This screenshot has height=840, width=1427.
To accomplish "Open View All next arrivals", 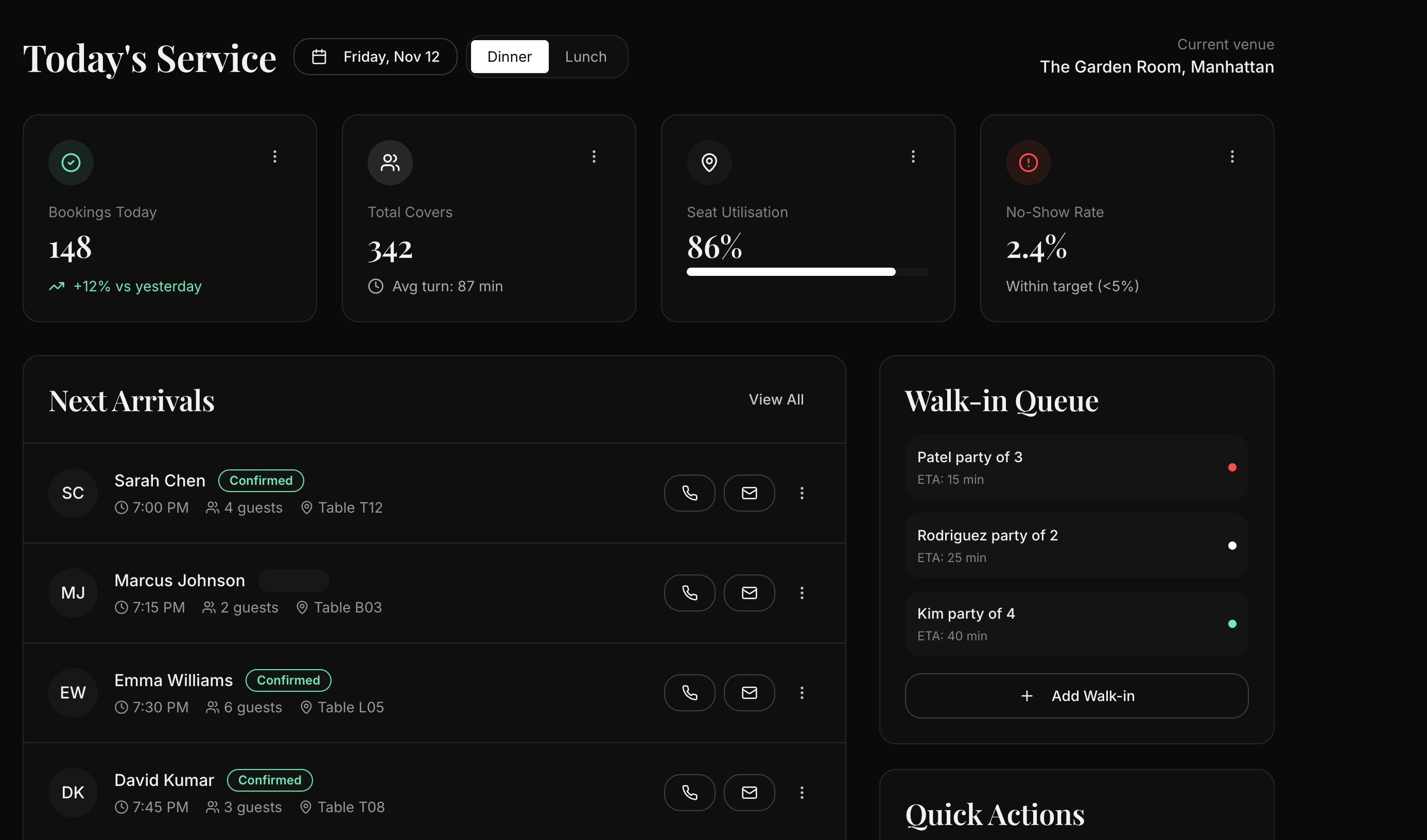I will 776,399.
